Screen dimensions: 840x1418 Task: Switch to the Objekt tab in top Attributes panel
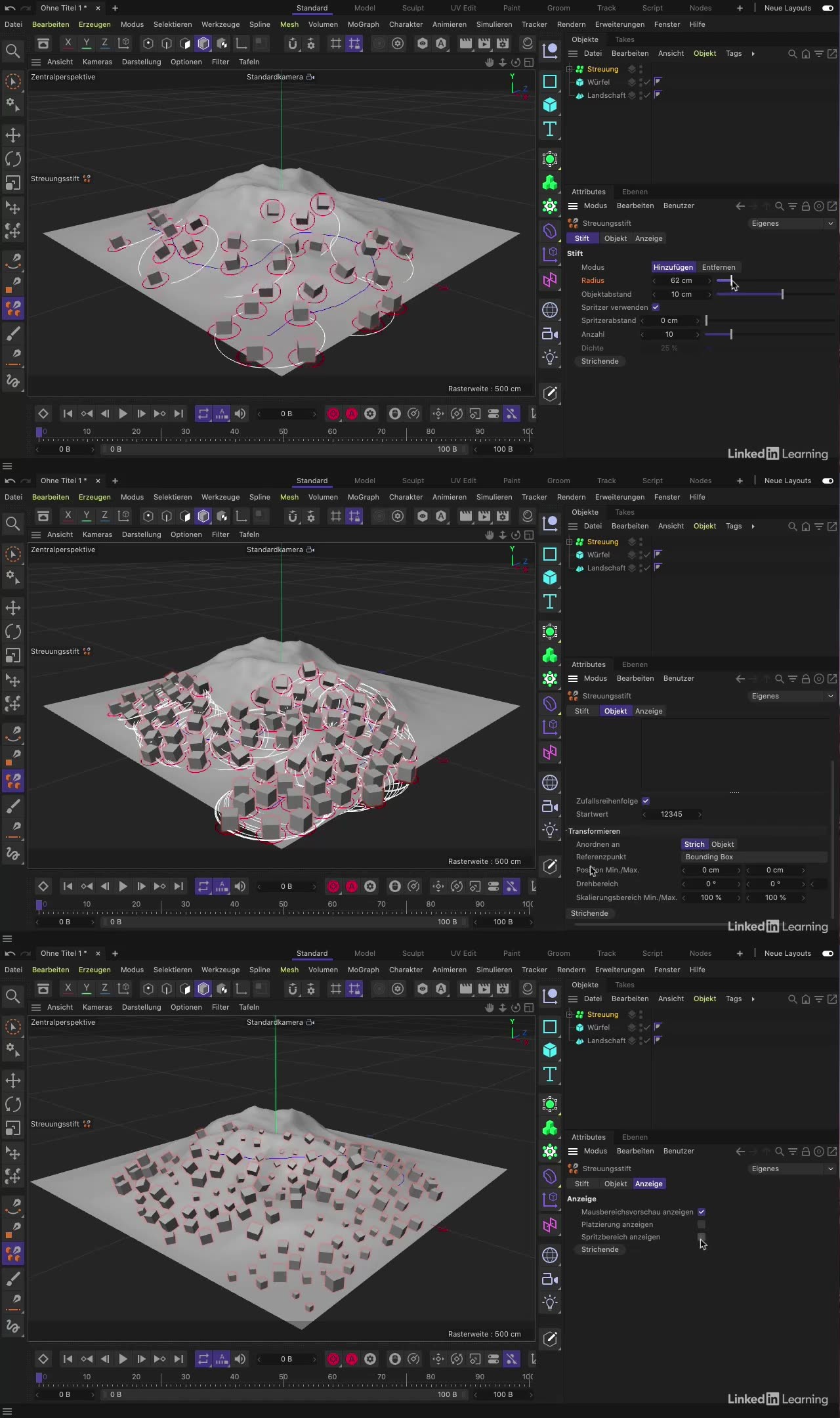[x=615, y=238]
